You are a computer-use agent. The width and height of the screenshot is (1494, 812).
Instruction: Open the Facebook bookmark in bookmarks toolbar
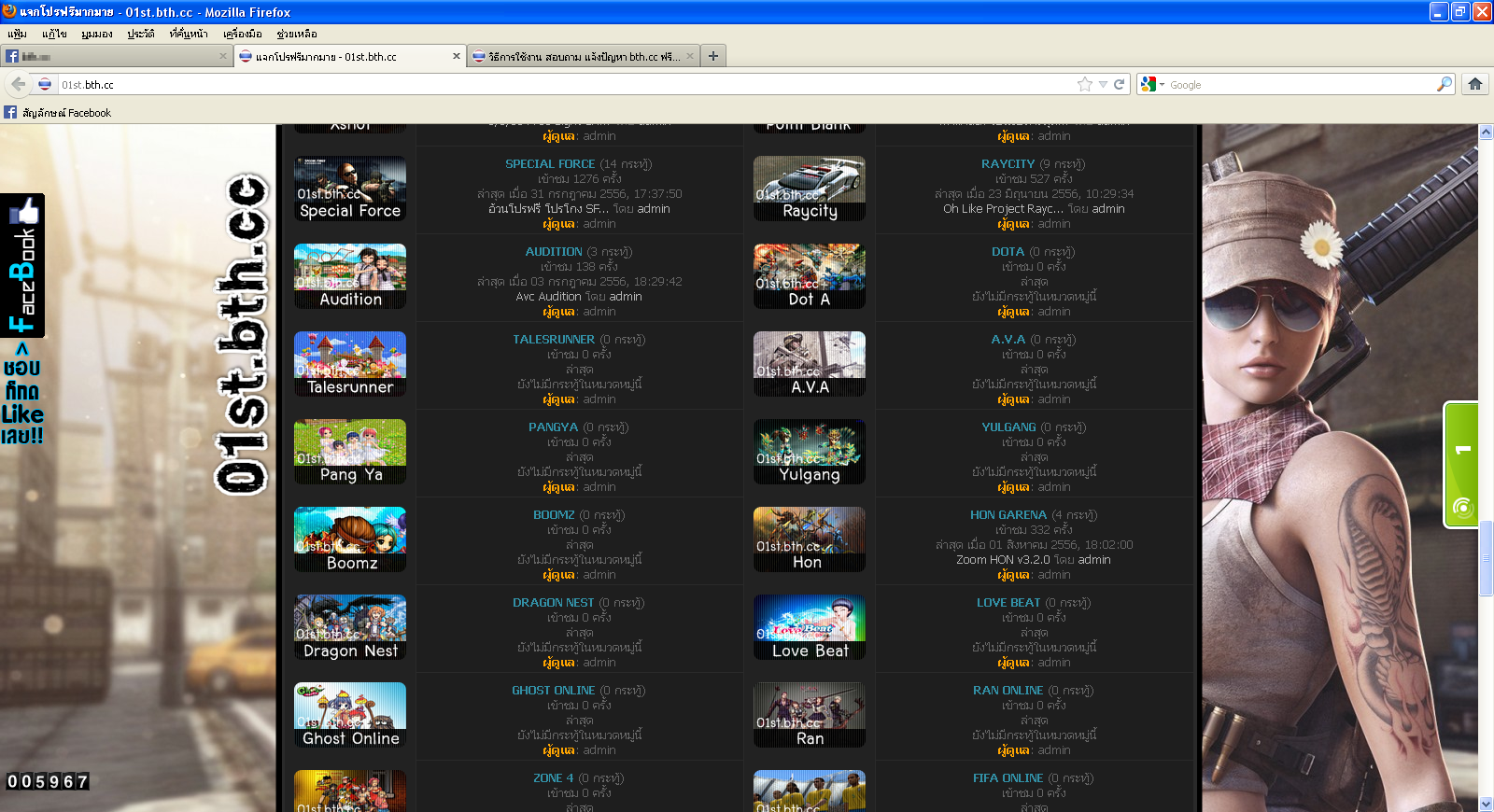tap(57, 113)
